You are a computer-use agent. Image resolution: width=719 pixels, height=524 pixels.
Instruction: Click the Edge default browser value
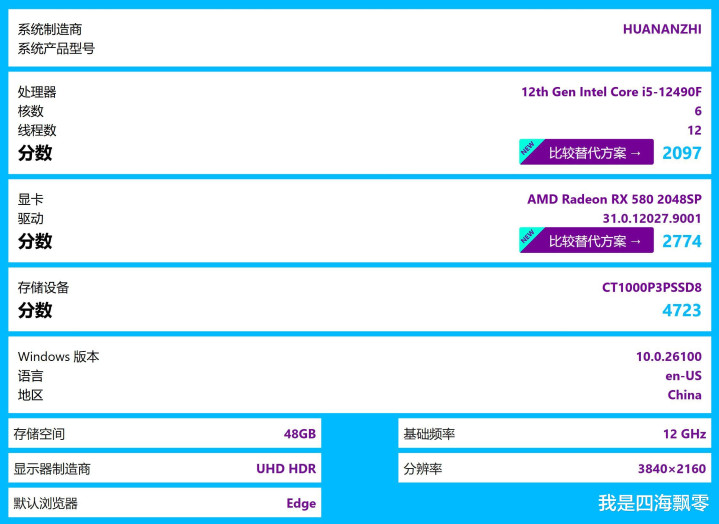tap(301, 503)
